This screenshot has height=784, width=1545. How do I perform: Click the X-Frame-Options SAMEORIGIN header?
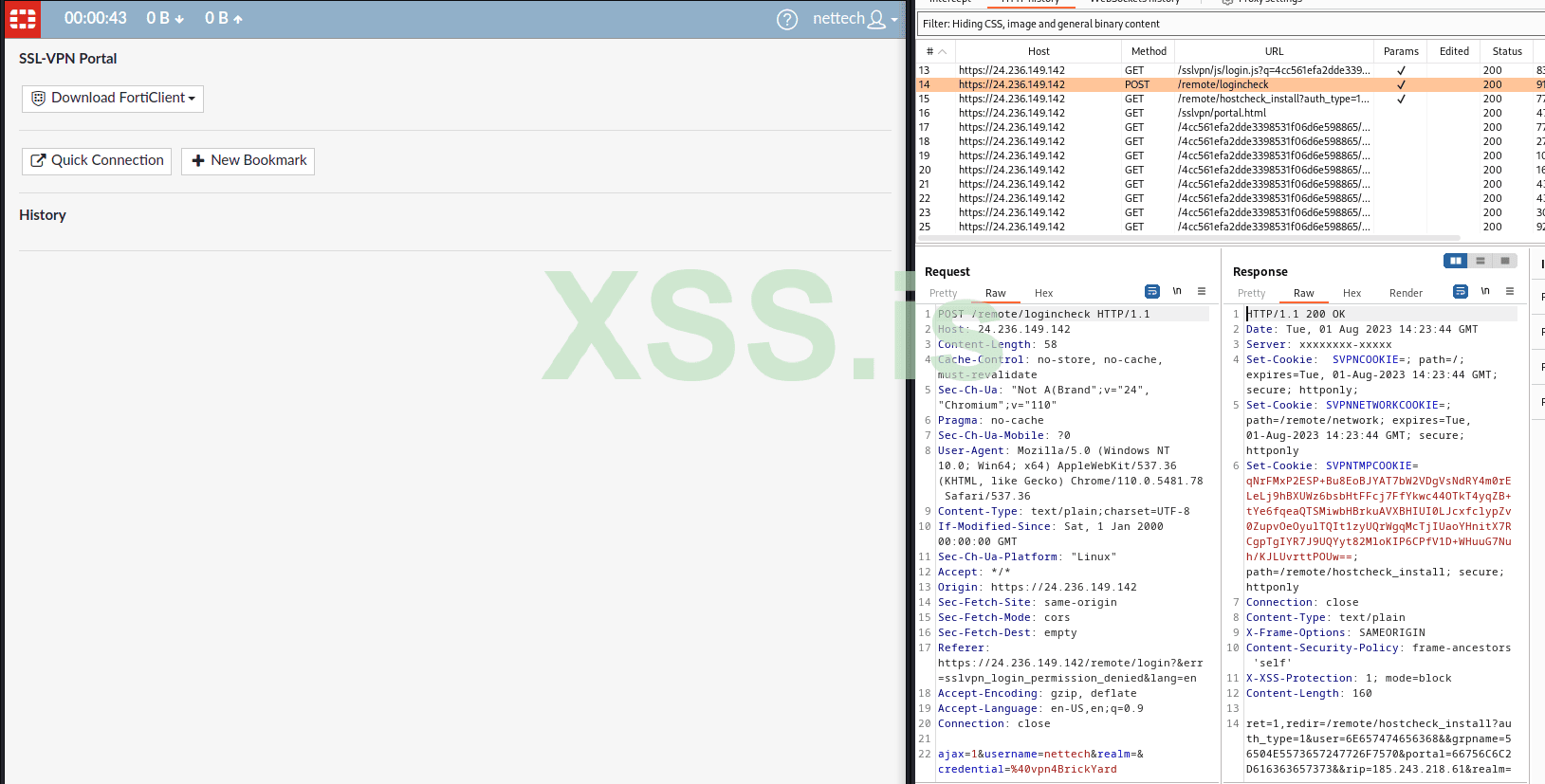(1335, 632)
